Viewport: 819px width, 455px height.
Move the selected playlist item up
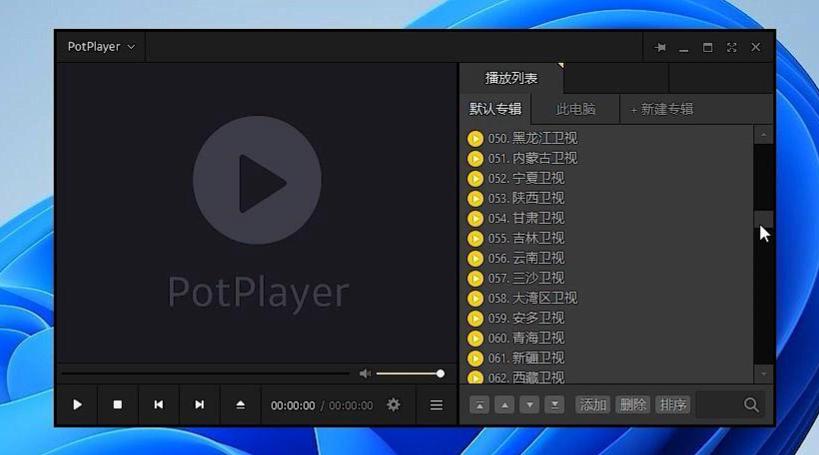point(505,405)
